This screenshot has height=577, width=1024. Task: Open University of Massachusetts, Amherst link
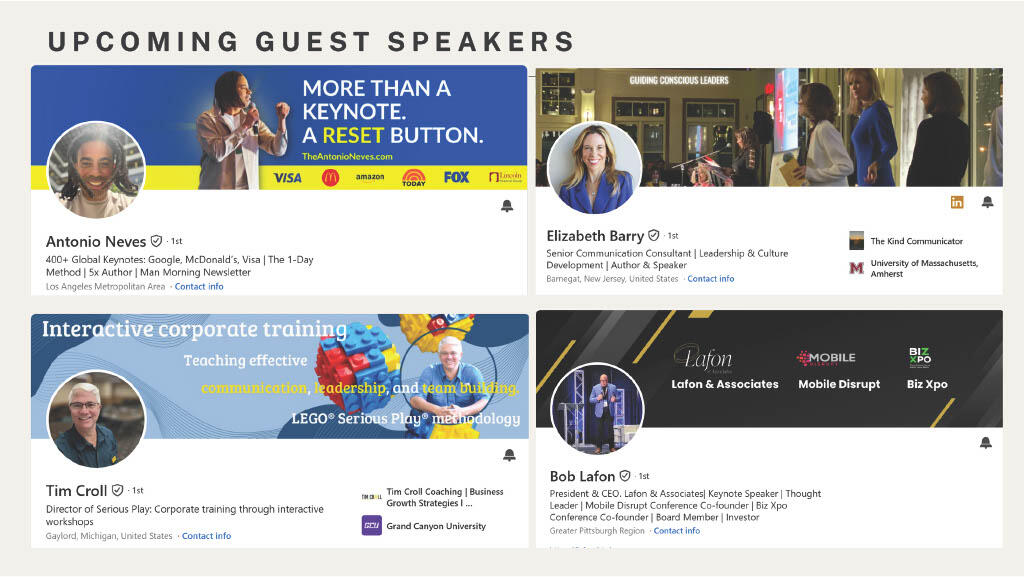pos(923,268)
